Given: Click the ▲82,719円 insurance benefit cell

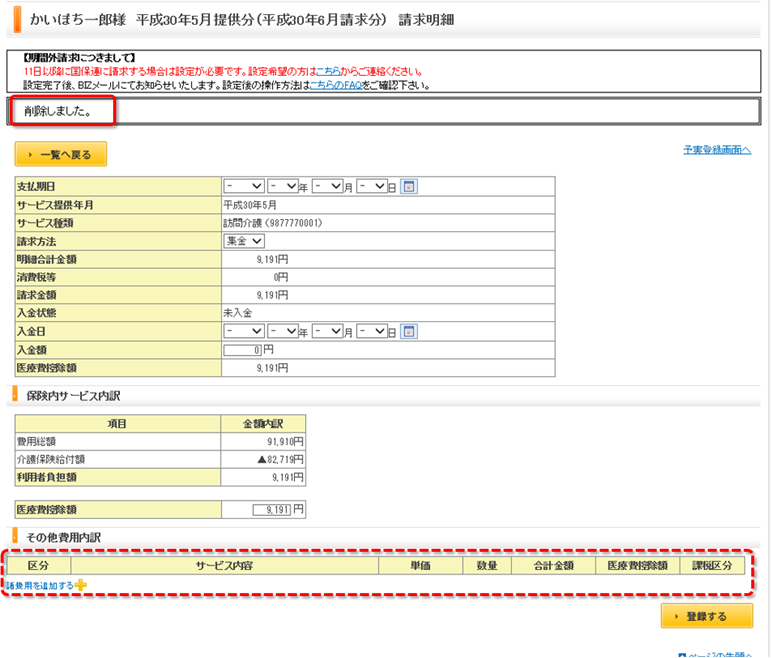Looking at the screenshot, I should pyautogui.click(x=263, y=459).
